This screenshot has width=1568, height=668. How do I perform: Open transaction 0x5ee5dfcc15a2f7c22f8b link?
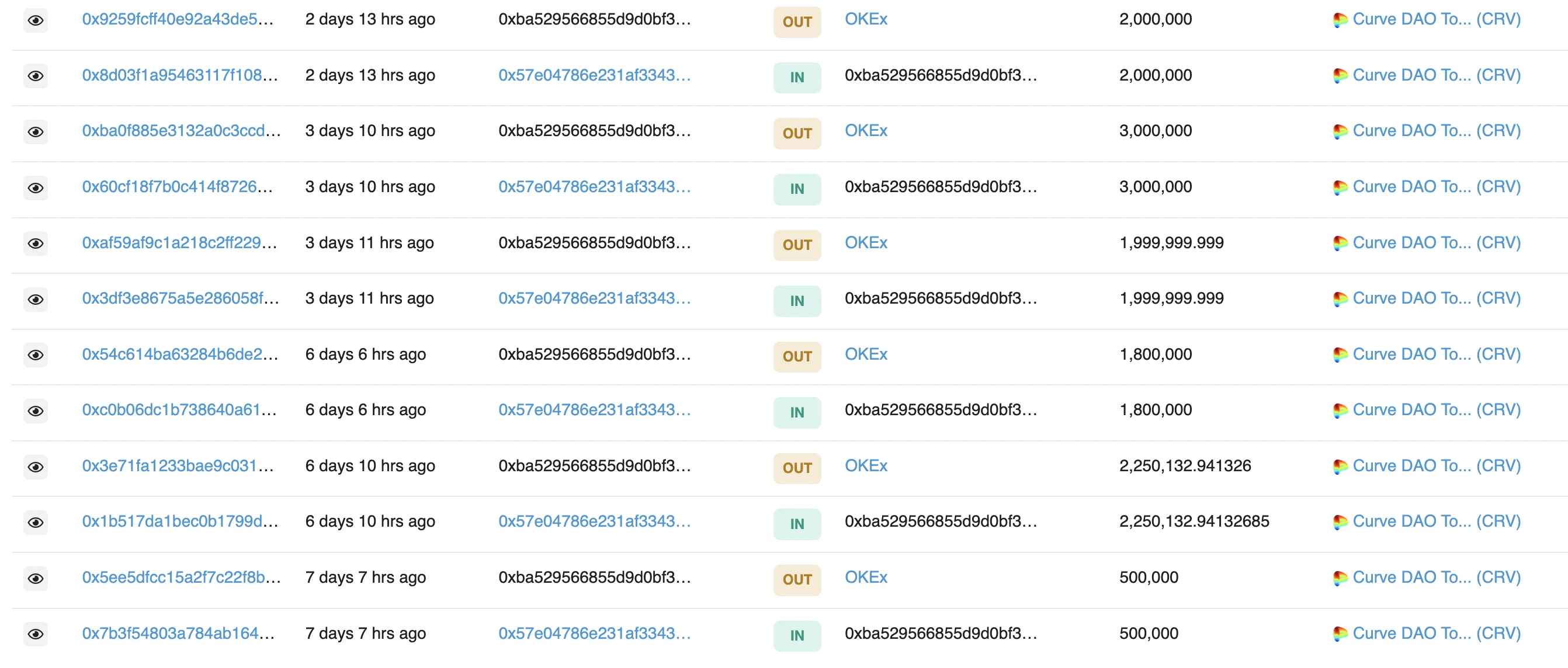coord(181,577)
